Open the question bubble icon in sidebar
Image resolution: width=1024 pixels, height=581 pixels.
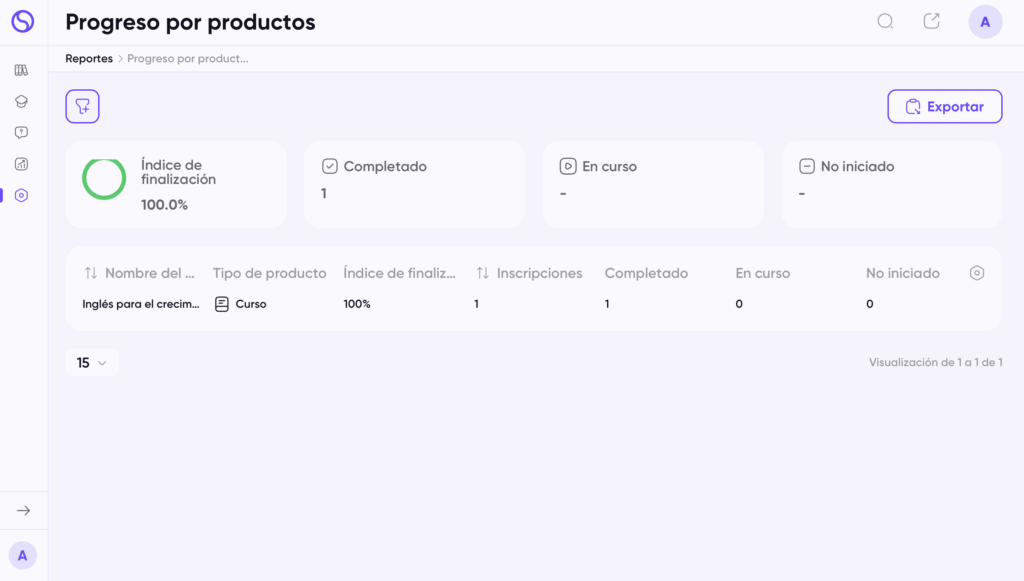click(x=22, y=133)
